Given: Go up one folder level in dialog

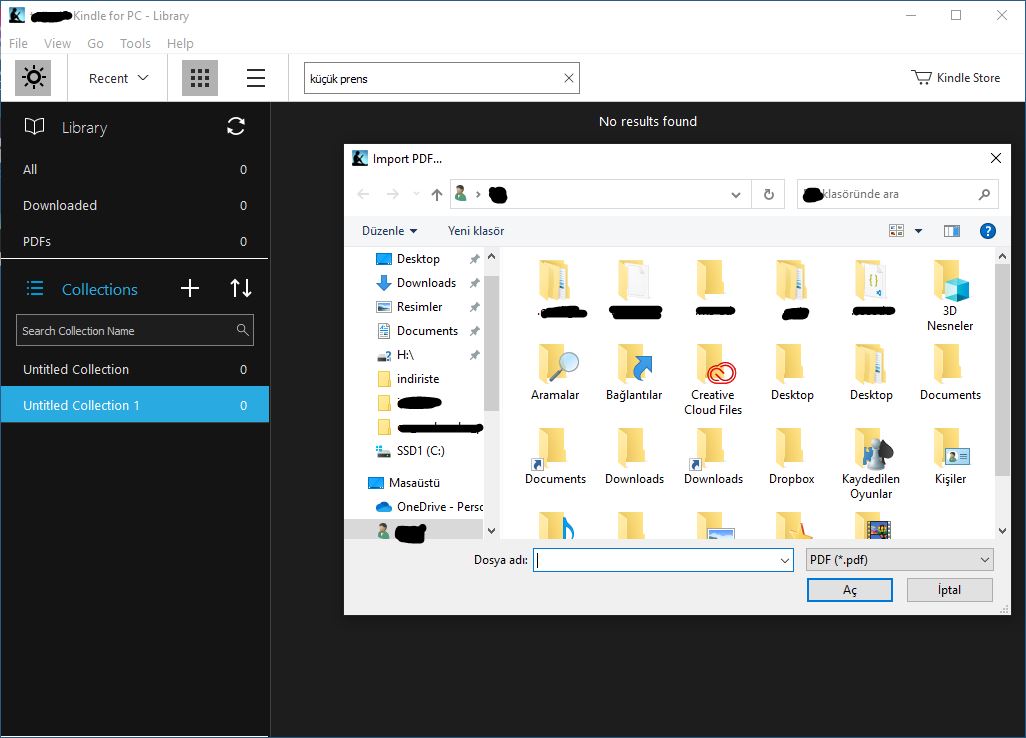Looking at the screenshot, I should [437, 194].
